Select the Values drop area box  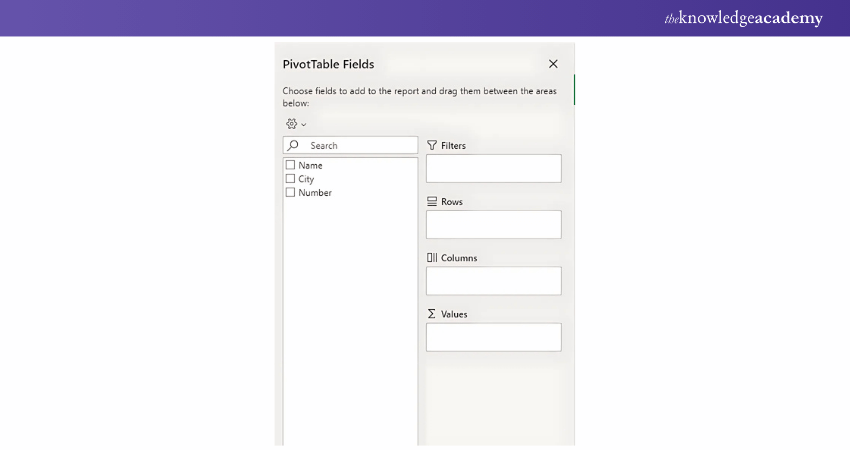click(x=494, y=337)
